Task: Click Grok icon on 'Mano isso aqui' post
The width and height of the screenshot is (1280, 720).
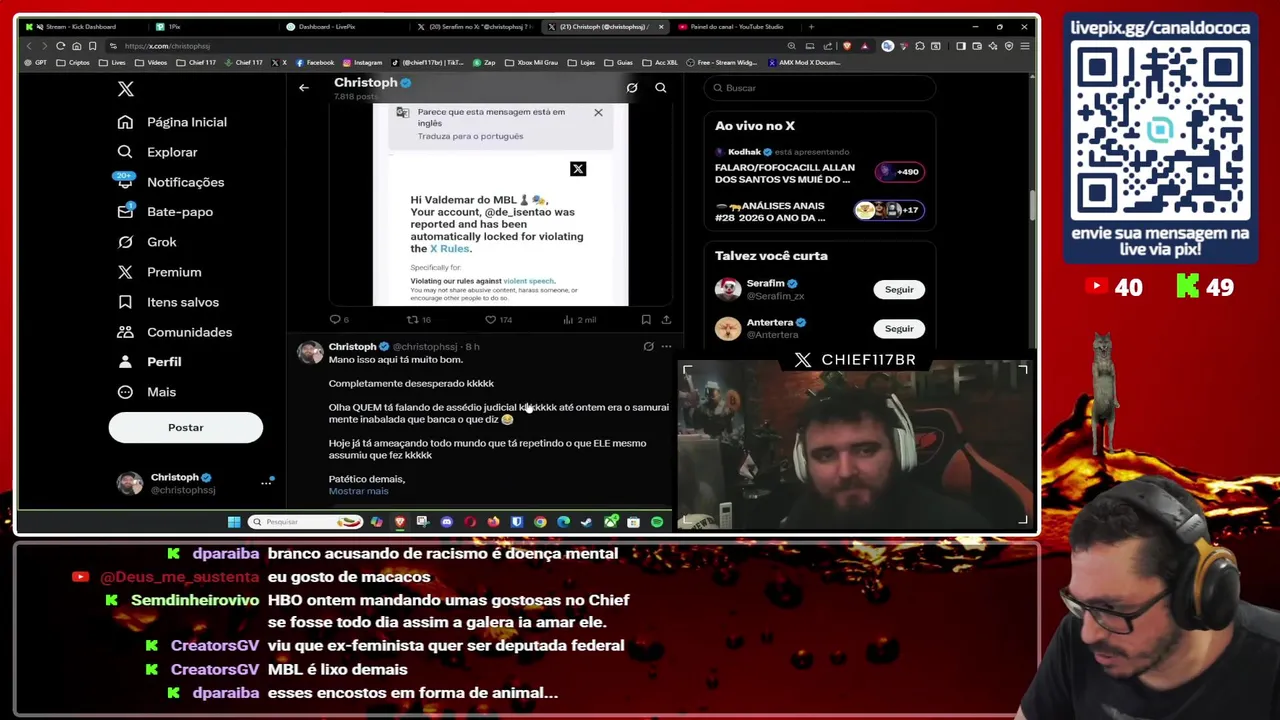Action: pos(648,347)
